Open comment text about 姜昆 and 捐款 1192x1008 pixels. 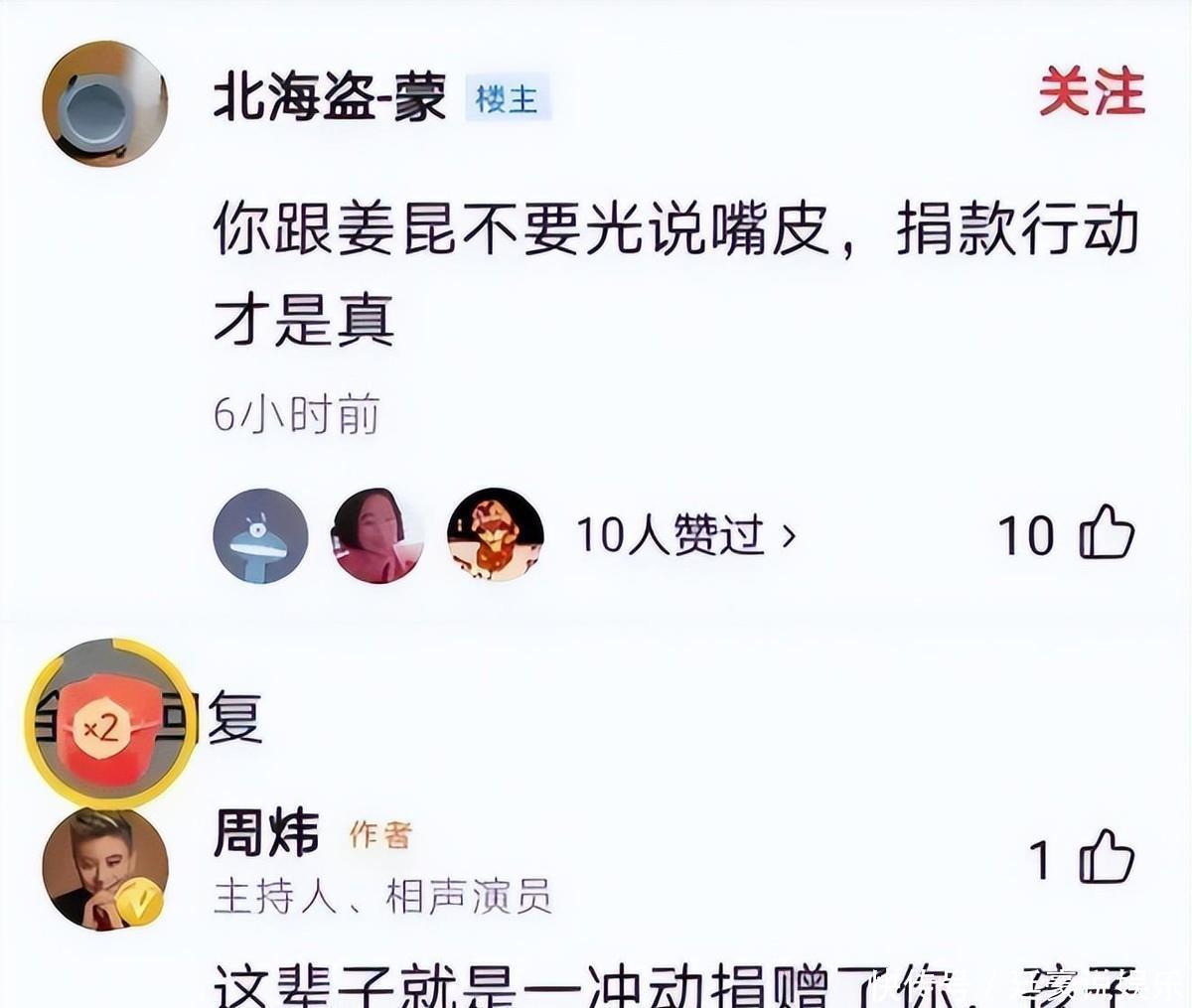click(675, 274)
